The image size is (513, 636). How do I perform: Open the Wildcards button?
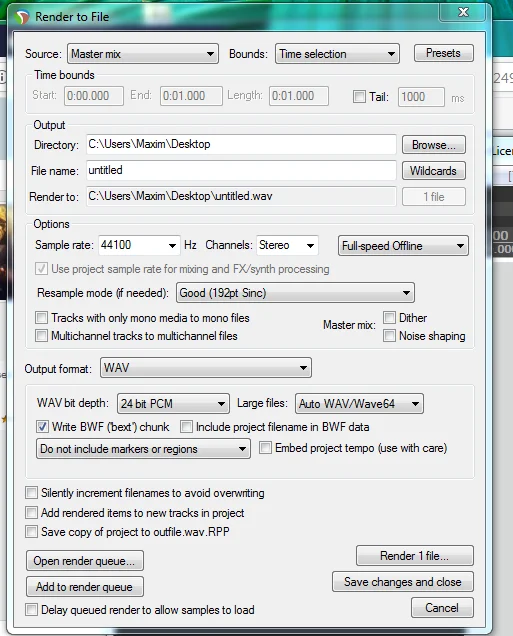[x=434, y=171]
